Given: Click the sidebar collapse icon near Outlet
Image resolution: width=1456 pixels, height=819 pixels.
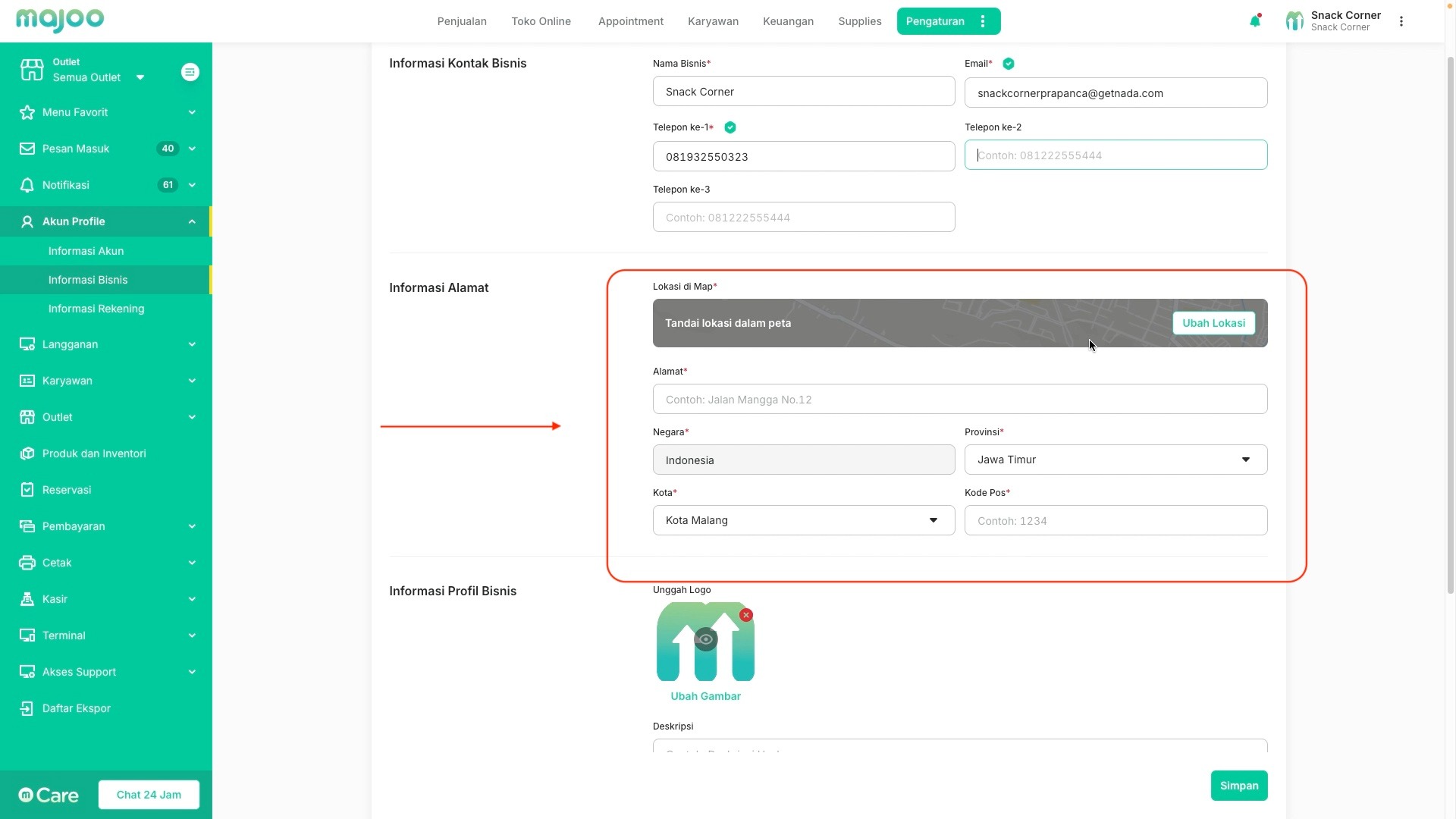Looking at the screenshot, I should pyautogui.click(x=190, y=72).
